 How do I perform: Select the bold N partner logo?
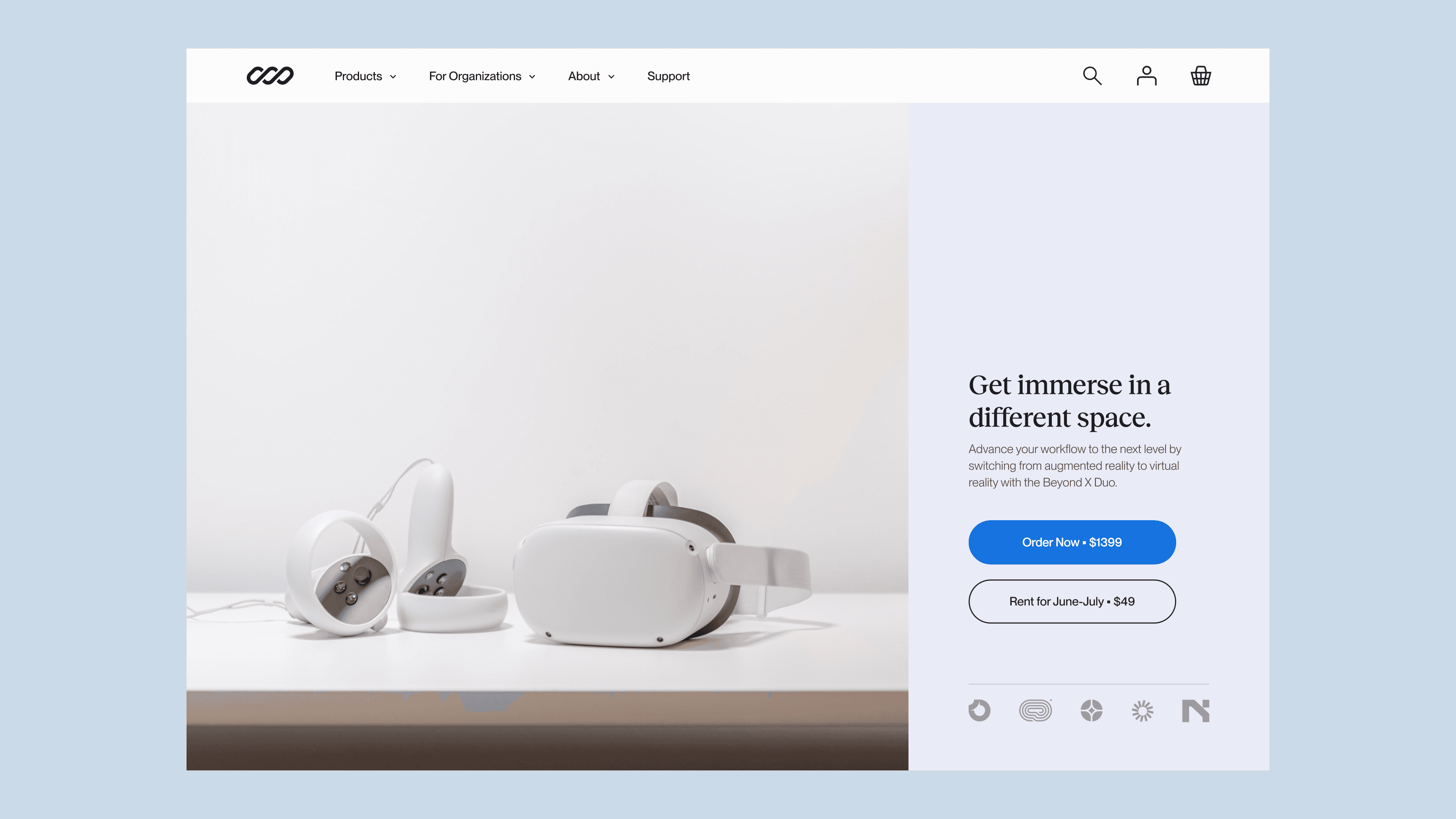coord(1196,711)
